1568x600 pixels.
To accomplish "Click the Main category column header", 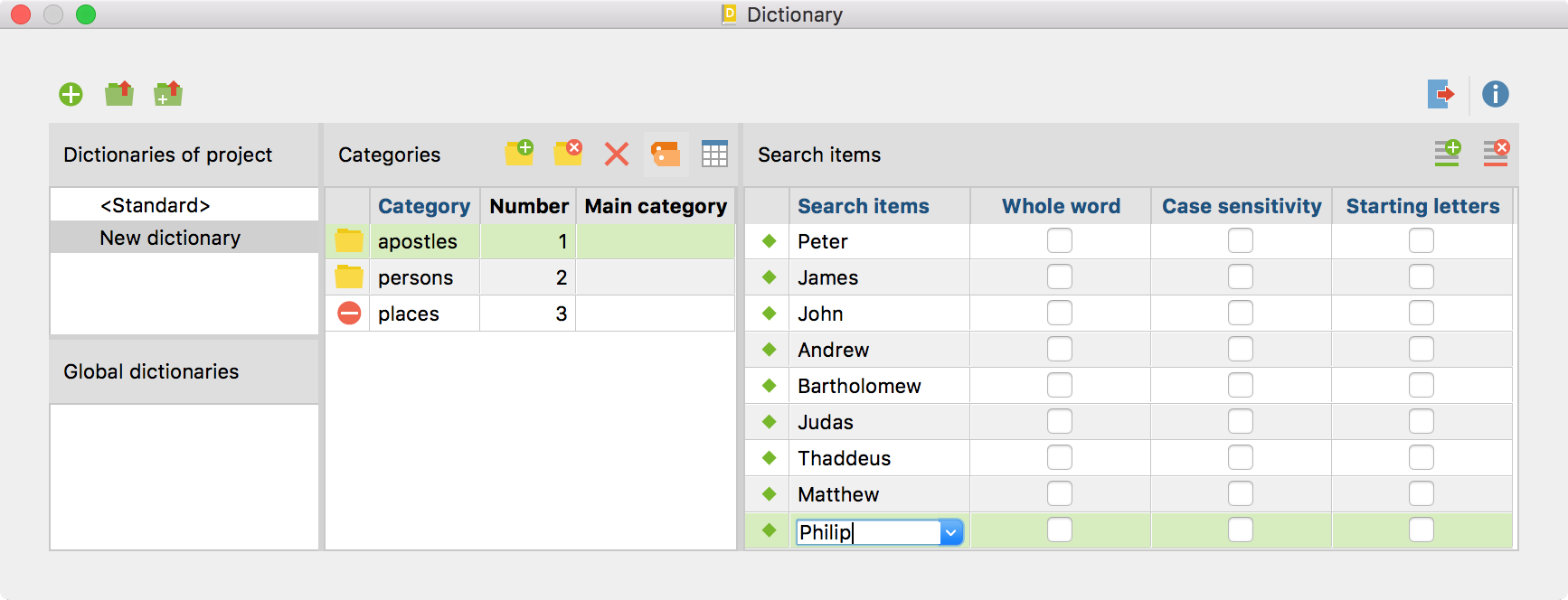I will (x=656, y=206).
